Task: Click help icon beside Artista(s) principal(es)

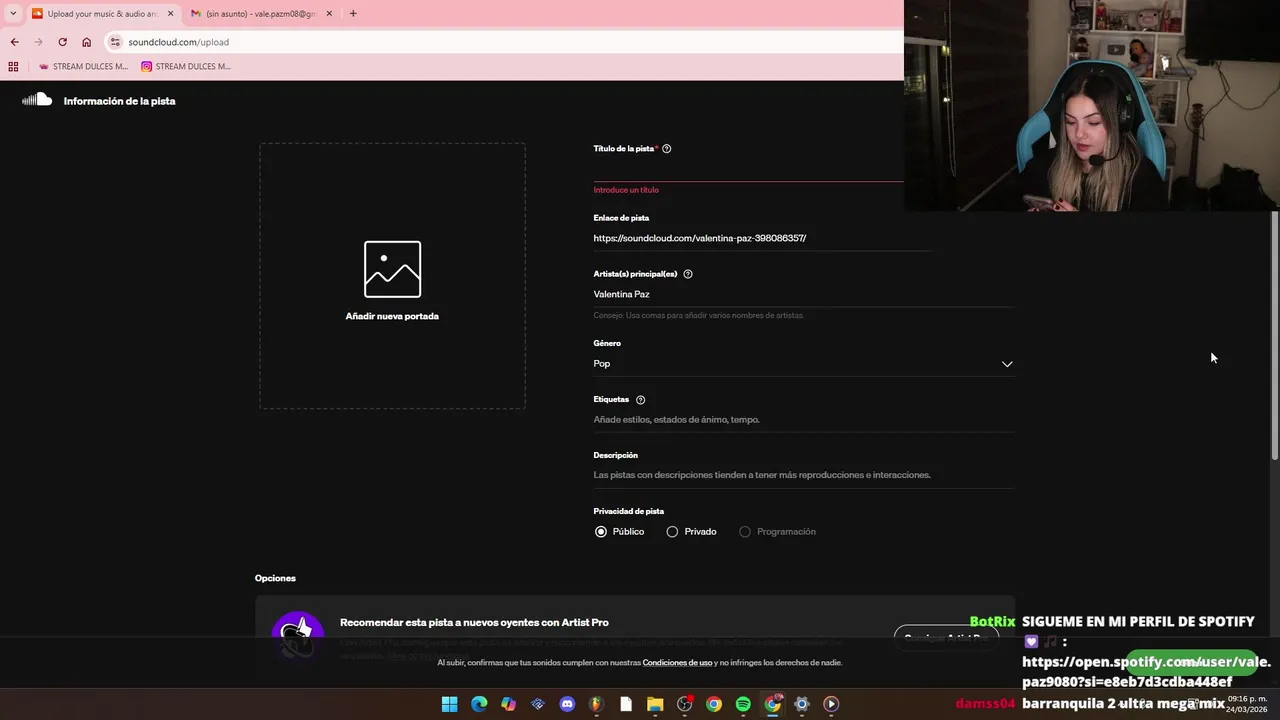Action: tap(687, 274)
